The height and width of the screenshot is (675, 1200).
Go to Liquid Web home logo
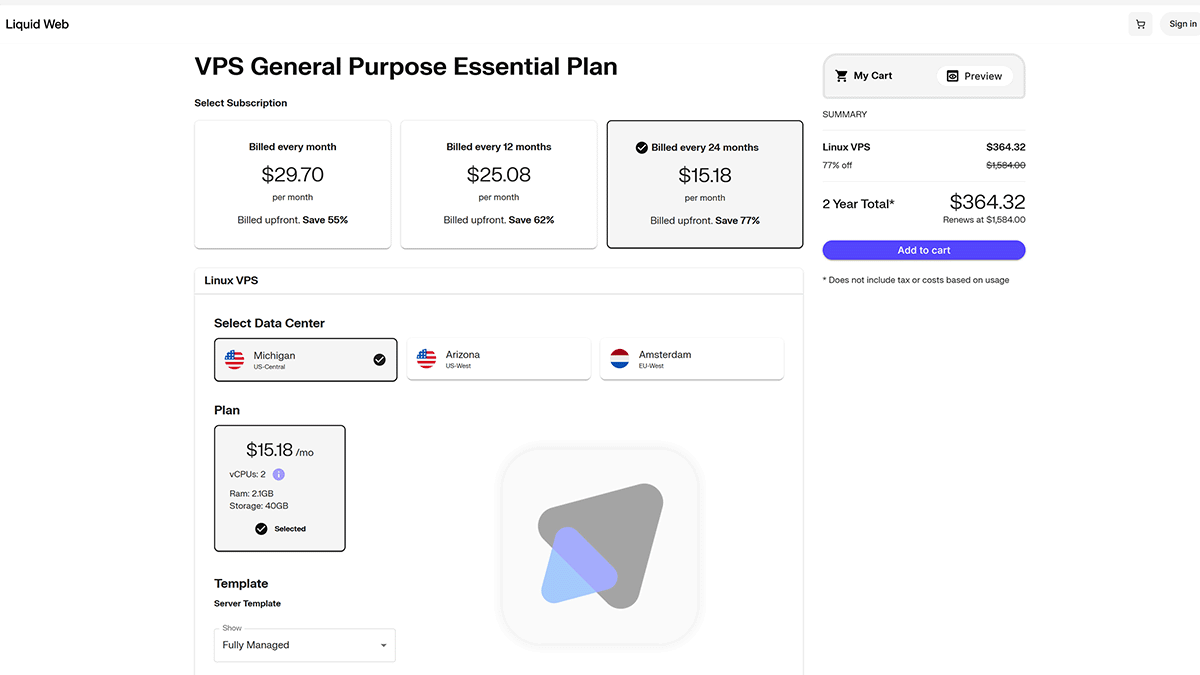[37, 24]
